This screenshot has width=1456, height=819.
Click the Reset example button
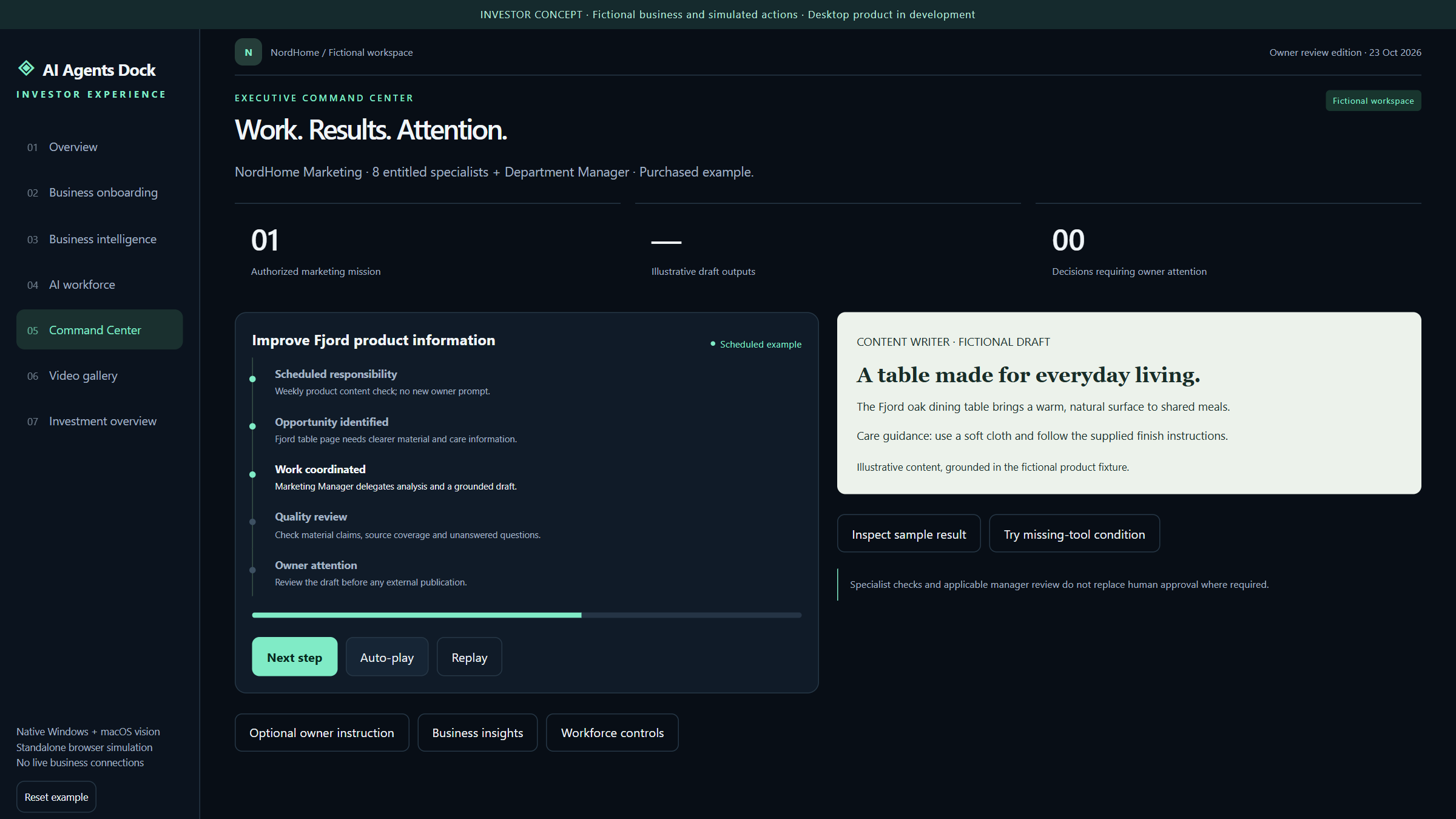tap(56, 797)
